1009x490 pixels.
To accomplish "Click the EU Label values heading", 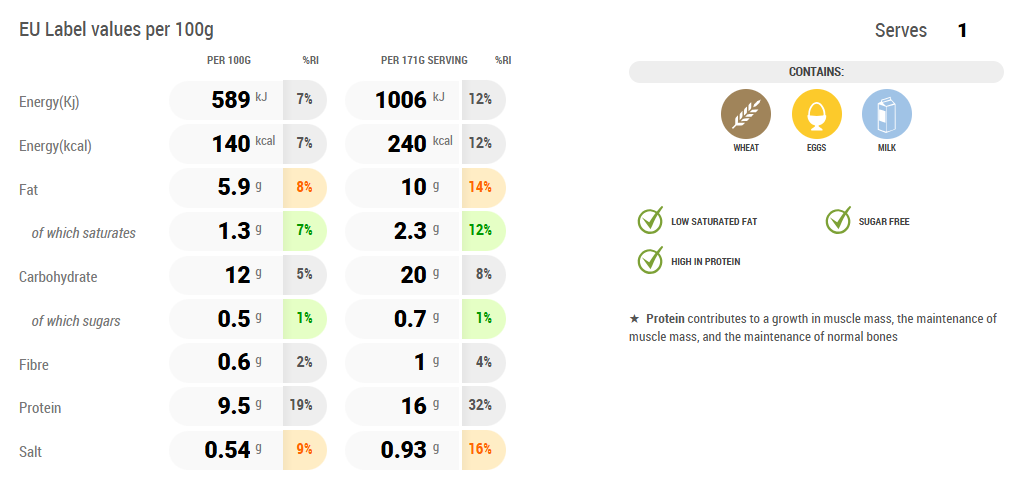I will pos(117,30).
